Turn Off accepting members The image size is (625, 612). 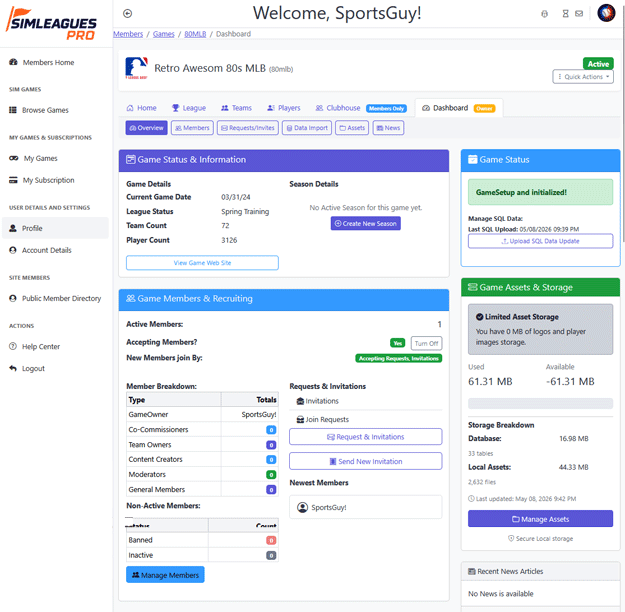coord(426,343)
